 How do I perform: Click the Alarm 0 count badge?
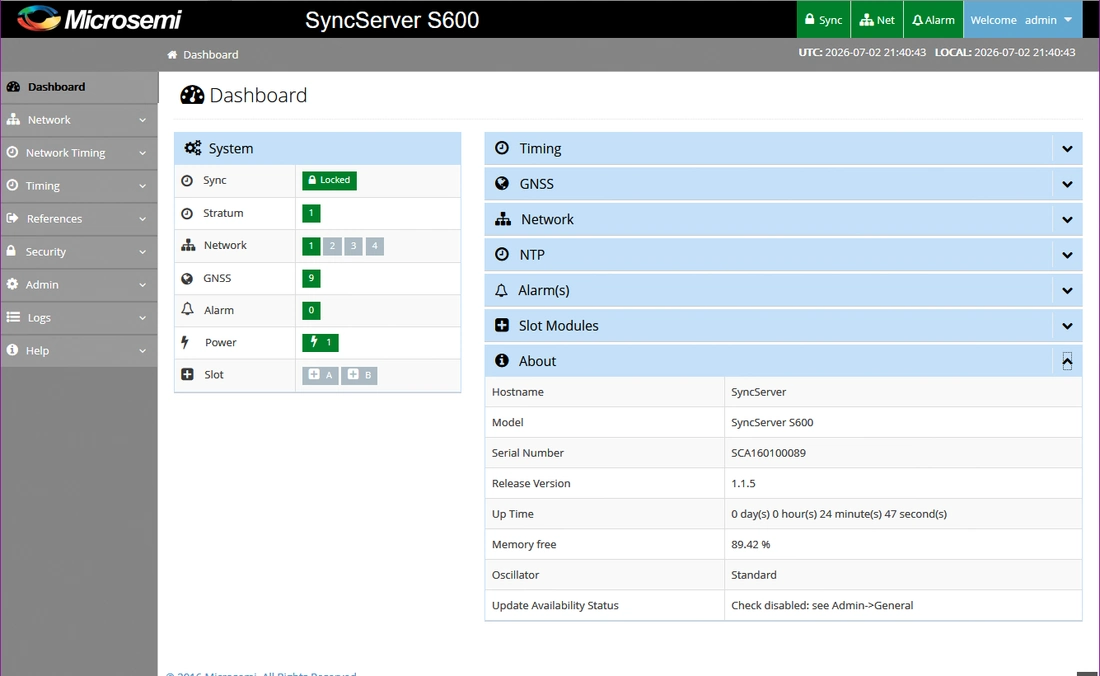311,311
